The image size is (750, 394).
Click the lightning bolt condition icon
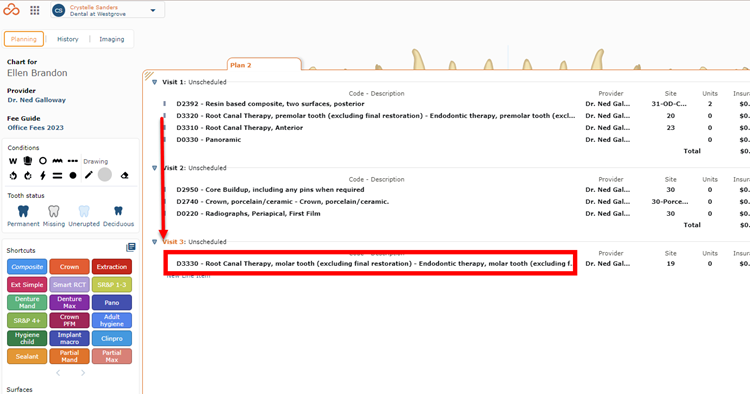[43, 175]
